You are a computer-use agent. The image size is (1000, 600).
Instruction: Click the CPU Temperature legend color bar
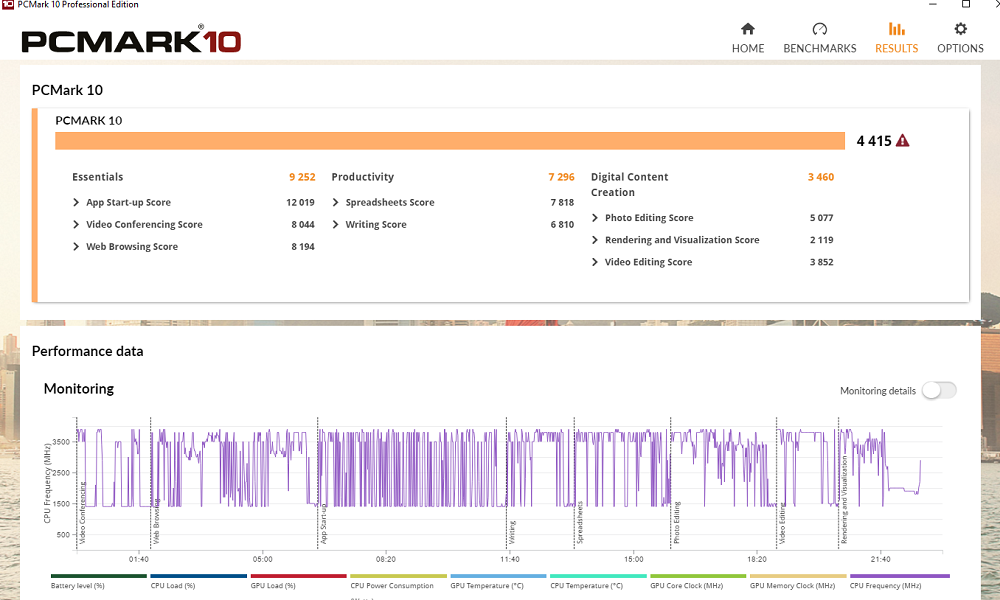point(598,576)
